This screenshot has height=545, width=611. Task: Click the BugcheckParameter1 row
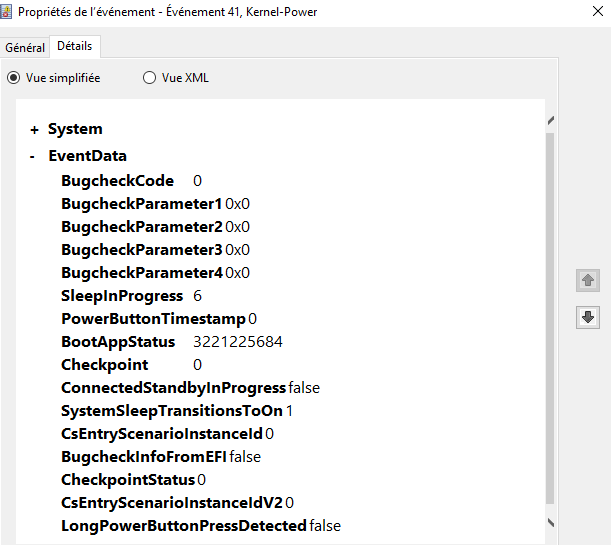(x=155, y=204)
